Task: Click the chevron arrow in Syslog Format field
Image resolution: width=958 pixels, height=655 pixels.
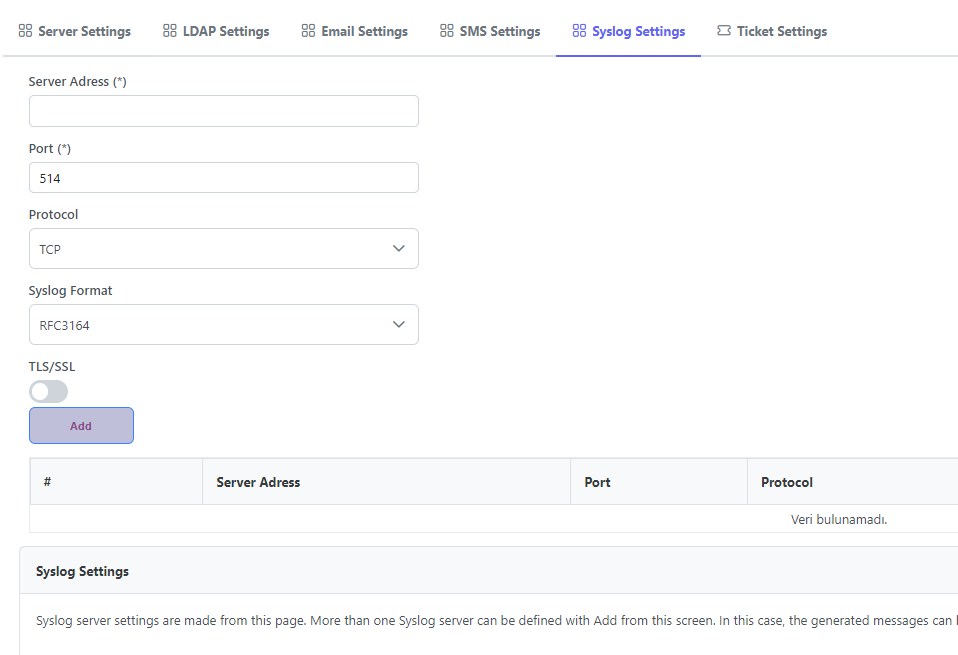Action: pyautogui.click(x=399, y=325)
